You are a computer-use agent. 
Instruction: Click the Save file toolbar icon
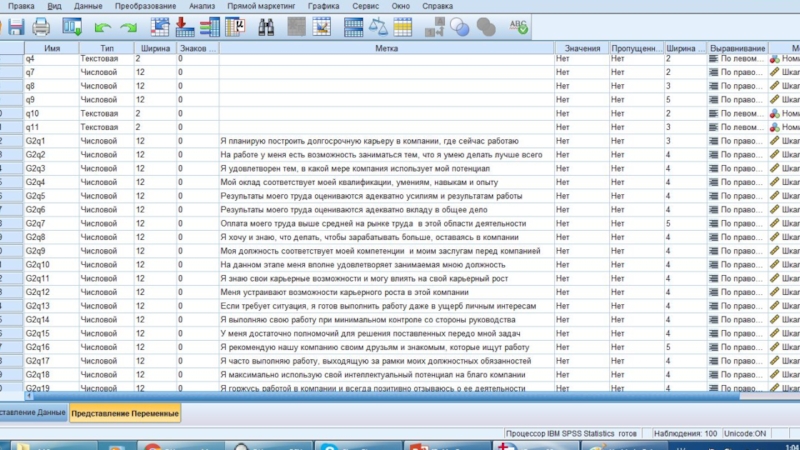14,27
